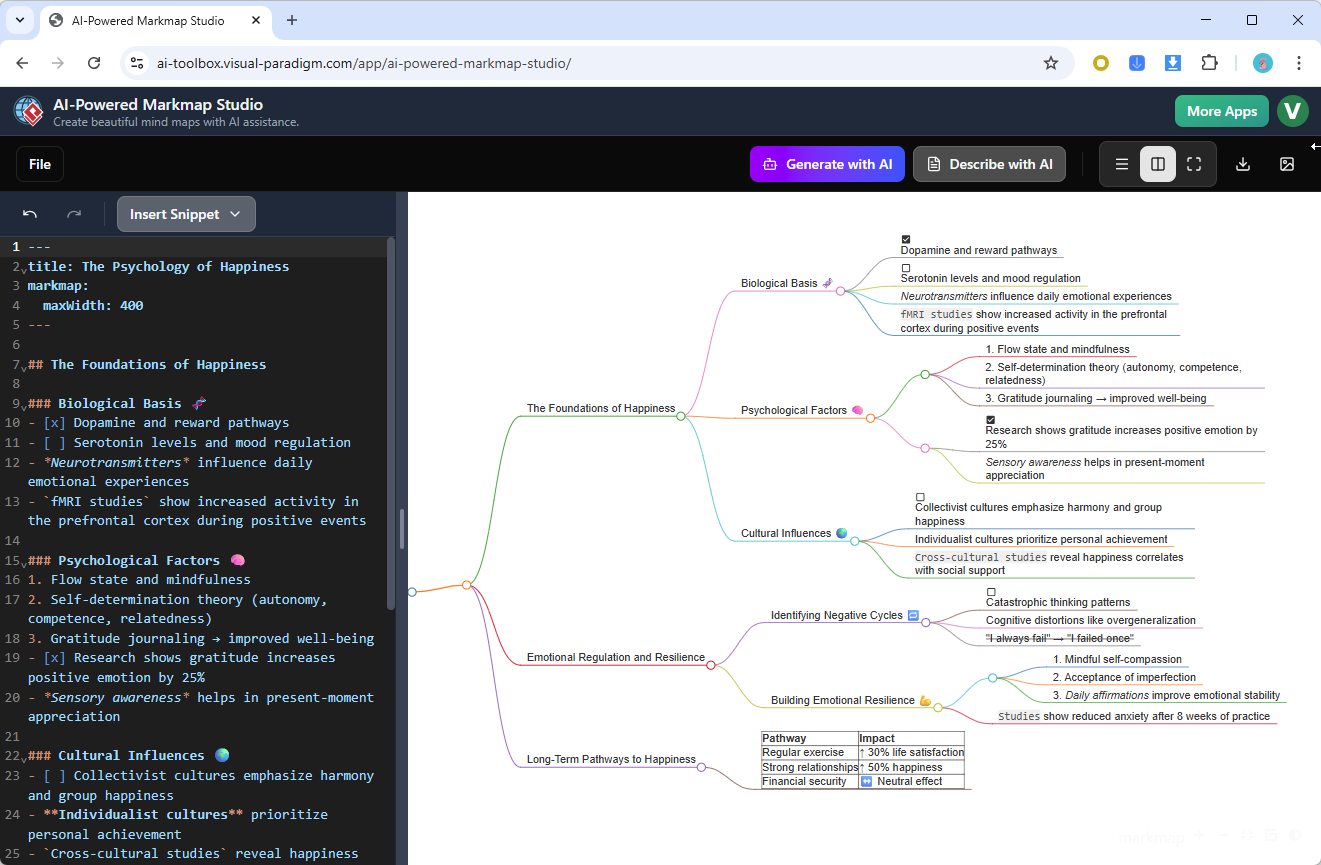Click the browser address bar

coord(400,62)
